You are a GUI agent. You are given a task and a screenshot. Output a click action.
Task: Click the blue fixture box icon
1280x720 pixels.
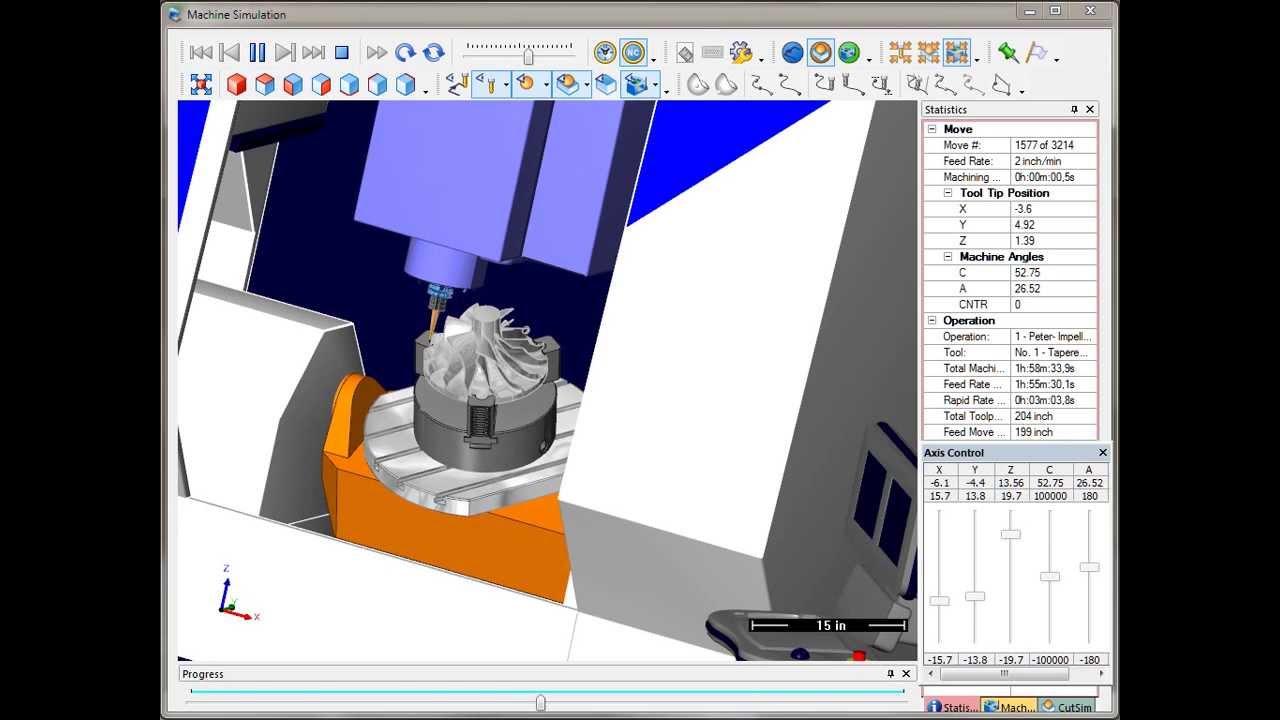coord(606,85)
